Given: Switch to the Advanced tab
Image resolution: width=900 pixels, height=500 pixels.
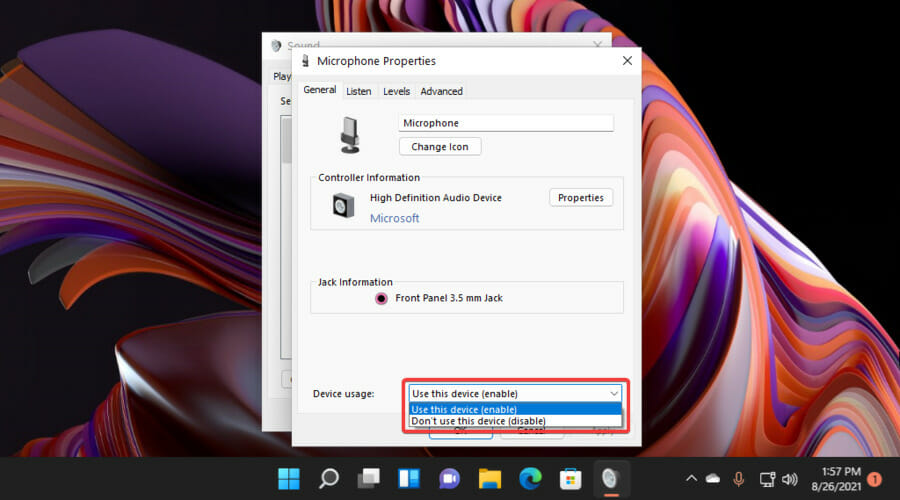Looking at the screenshot, I should [x=441, y=91].
